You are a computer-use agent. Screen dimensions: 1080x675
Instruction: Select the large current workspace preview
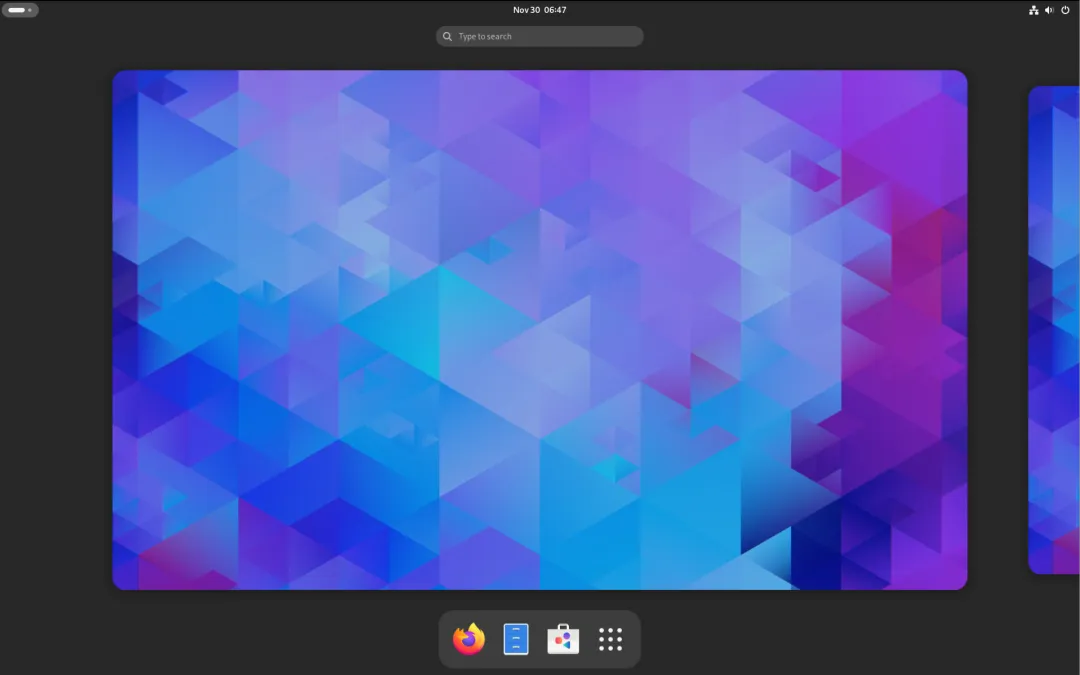pyautogui.click(x=540, y=330)
